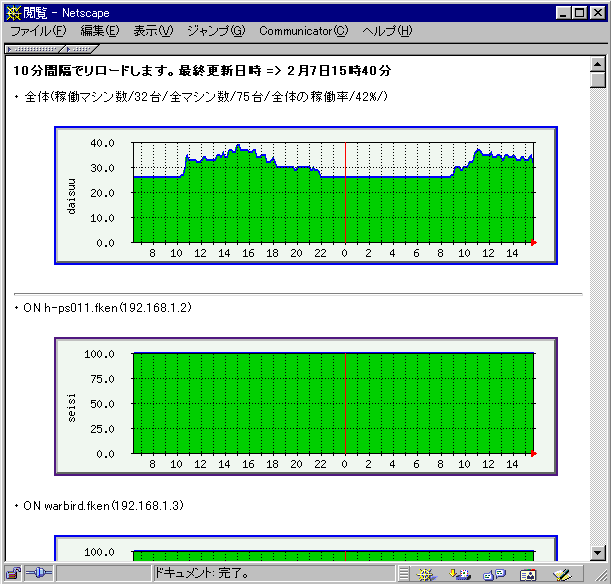Click the seisi vertical axis title
The width and height of the screenshot is (611, 584).
coord(71,408)
